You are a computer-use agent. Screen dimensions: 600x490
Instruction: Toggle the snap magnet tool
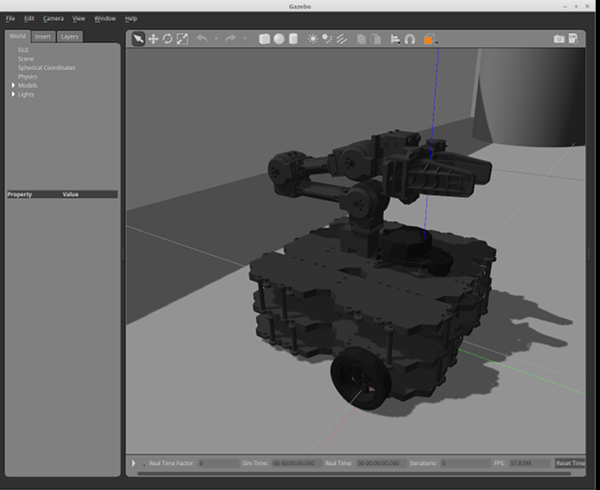tap(410, 39)
